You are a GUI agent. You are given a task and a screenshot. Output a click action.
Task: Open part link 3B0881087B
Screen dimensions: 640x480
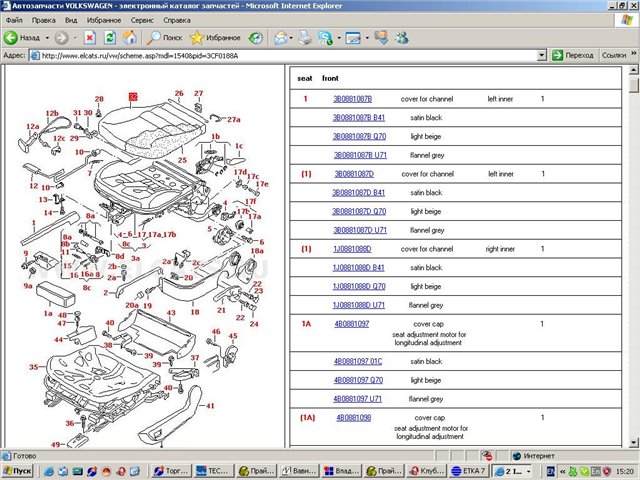tap(352, 99)
